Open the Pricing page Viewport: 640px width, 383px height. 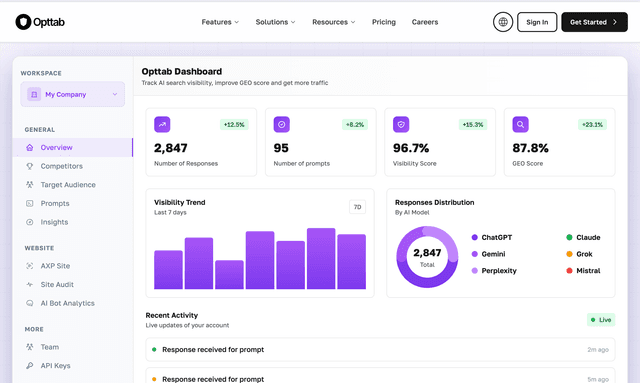coord(384,22)
